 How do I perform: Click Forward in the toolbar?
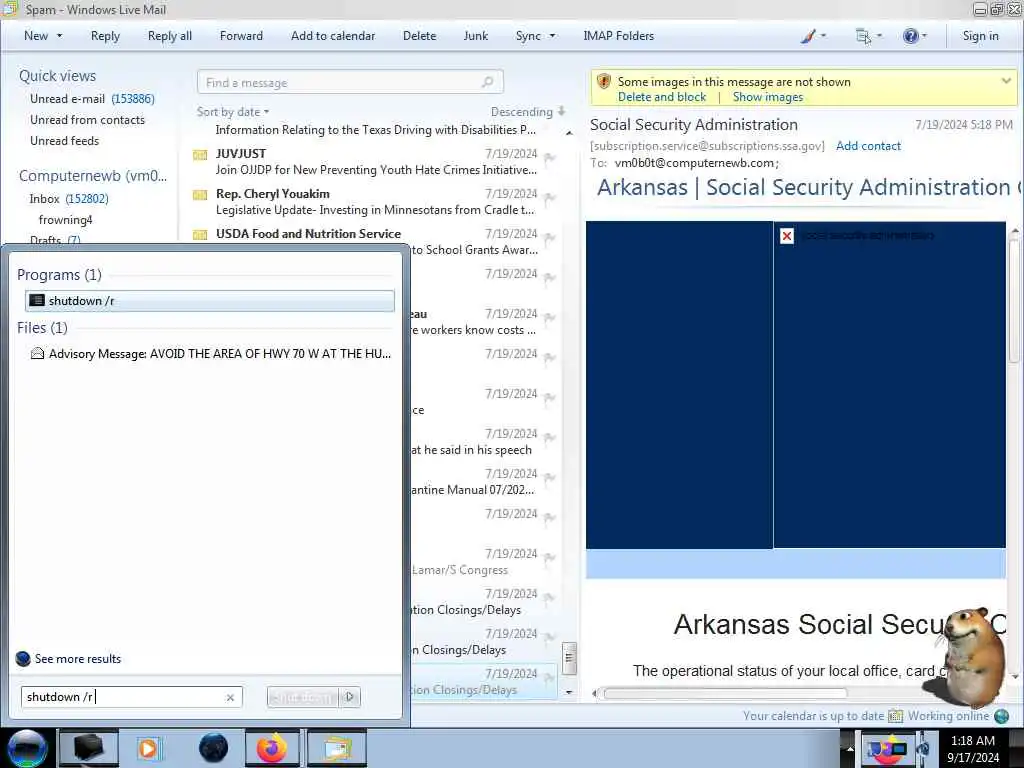pyautogui.click(x=241, y=36)
